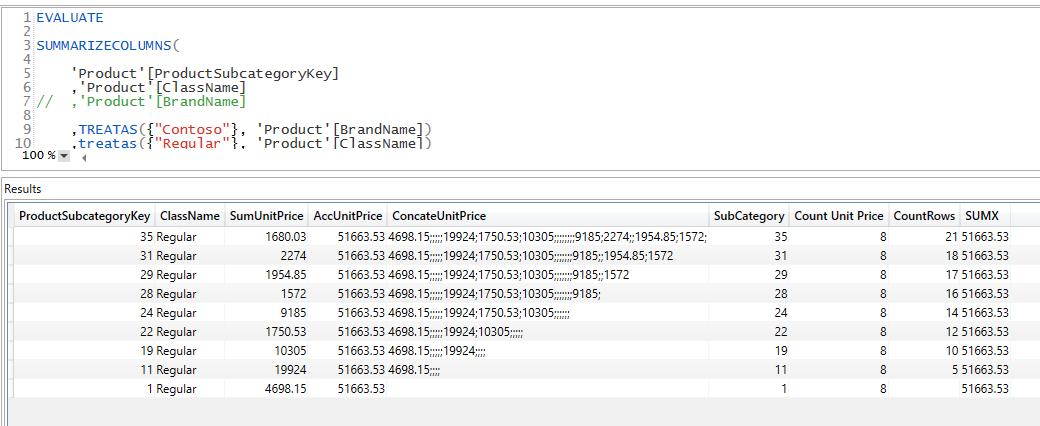
Task: Click the SumUnitPrice column header
Action: (x=266, y=216)
